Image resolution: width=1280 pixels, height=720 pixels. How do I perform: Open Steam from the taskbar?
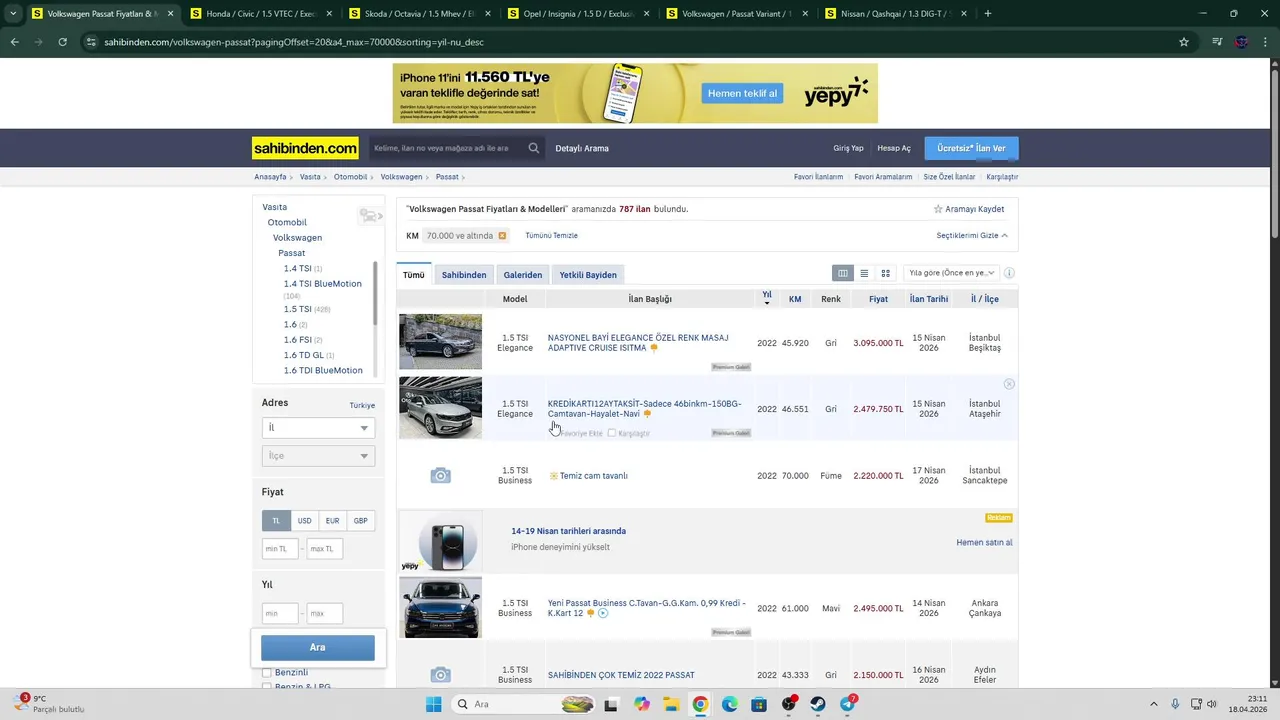point(818,704)
